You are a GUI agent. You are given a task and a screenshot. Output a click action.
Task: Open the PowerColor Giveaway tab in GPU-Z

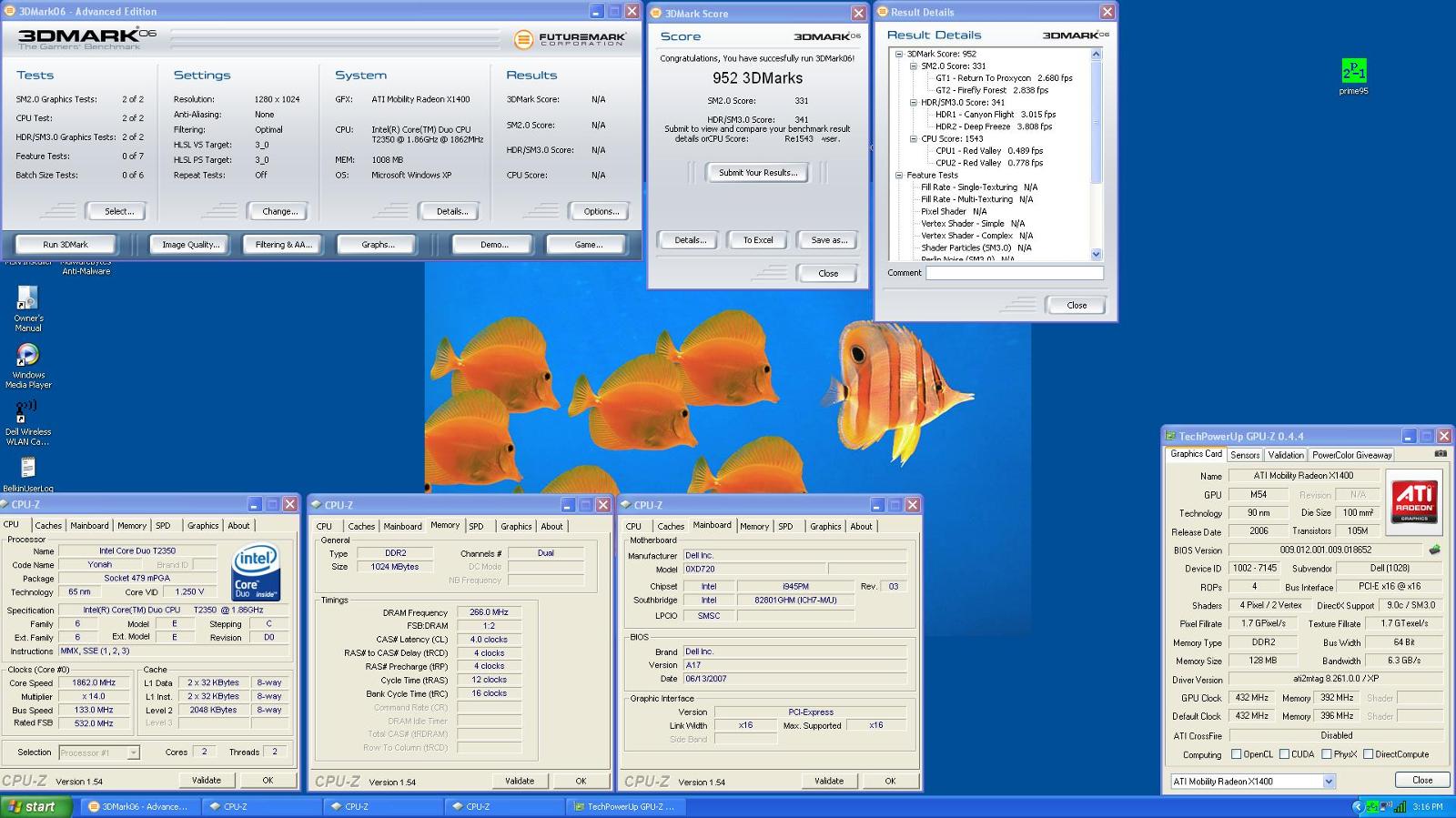tap(1351, 455)
